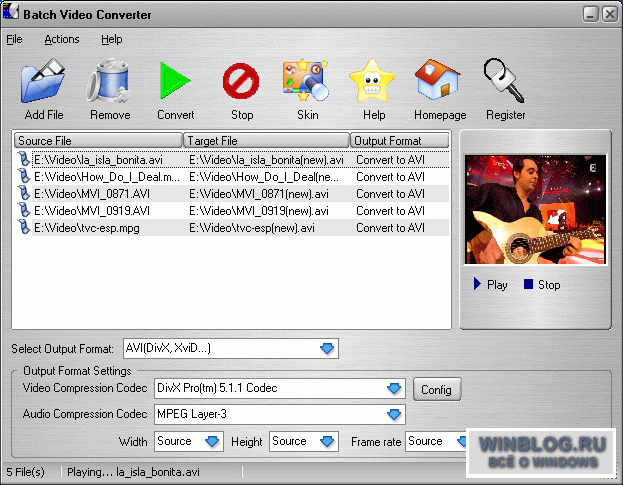Select source E:\Video\tvc-esp.mpg
The width and height of the screenshot is (623, 485).
87,228
